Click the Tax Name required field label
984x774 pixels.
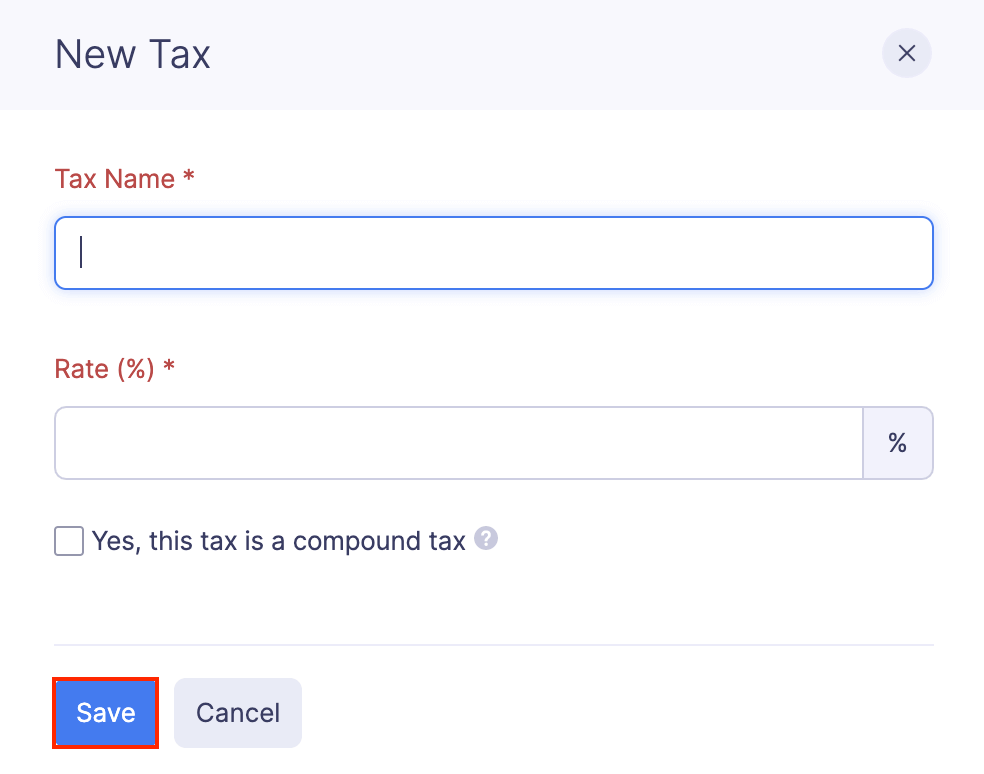point(123,178)
